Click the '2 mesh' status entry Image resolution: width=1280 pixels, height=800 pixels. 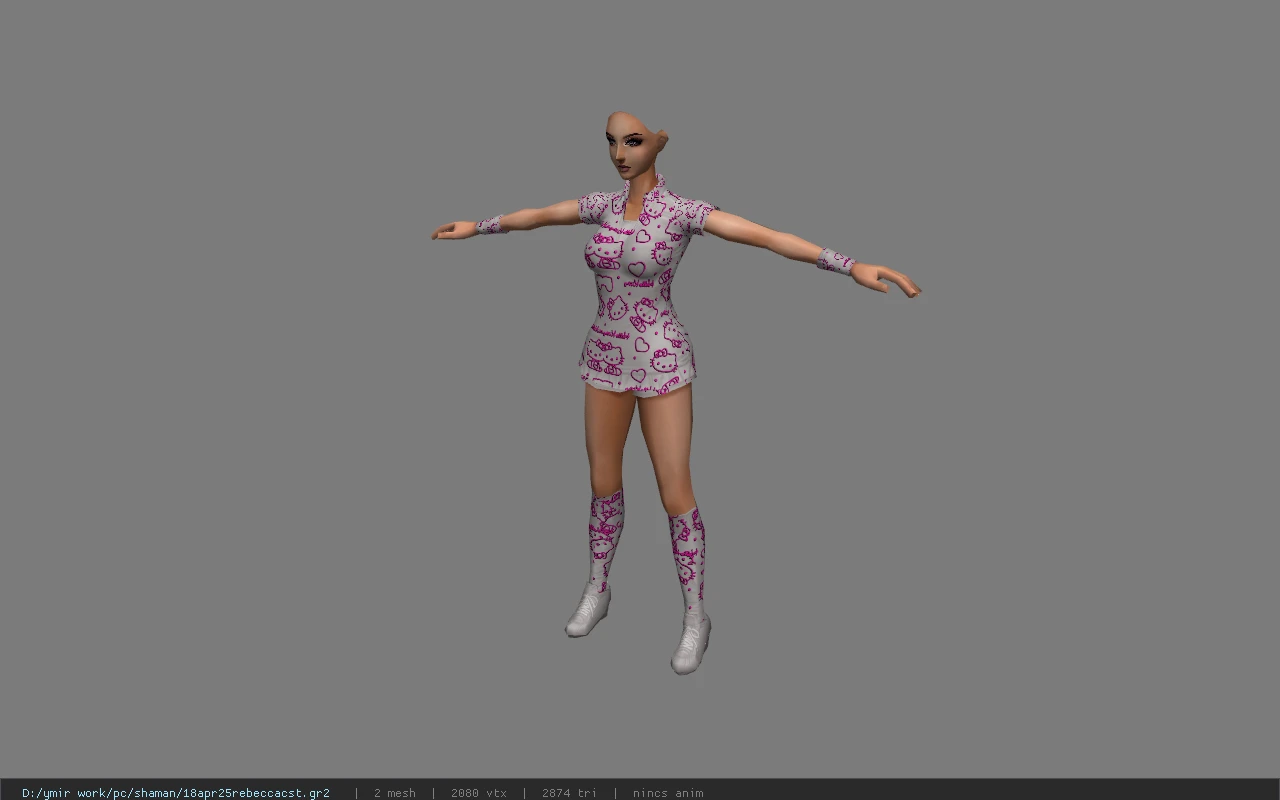coord(395,793)
